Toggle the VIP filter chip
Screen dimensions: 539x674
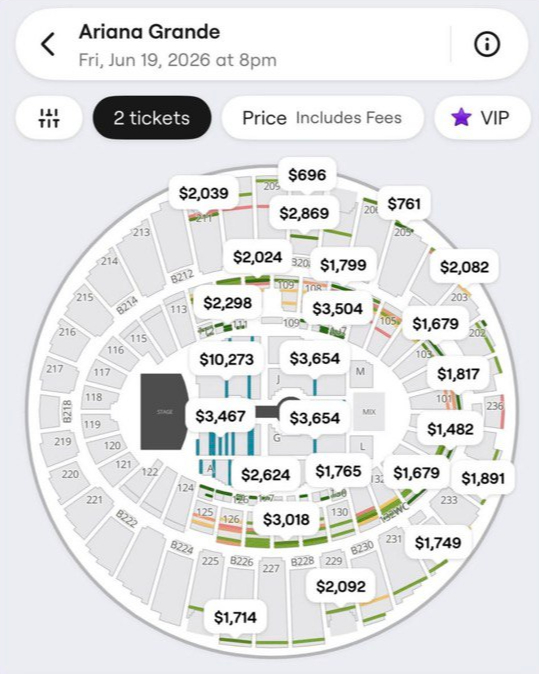pos(482,118)
